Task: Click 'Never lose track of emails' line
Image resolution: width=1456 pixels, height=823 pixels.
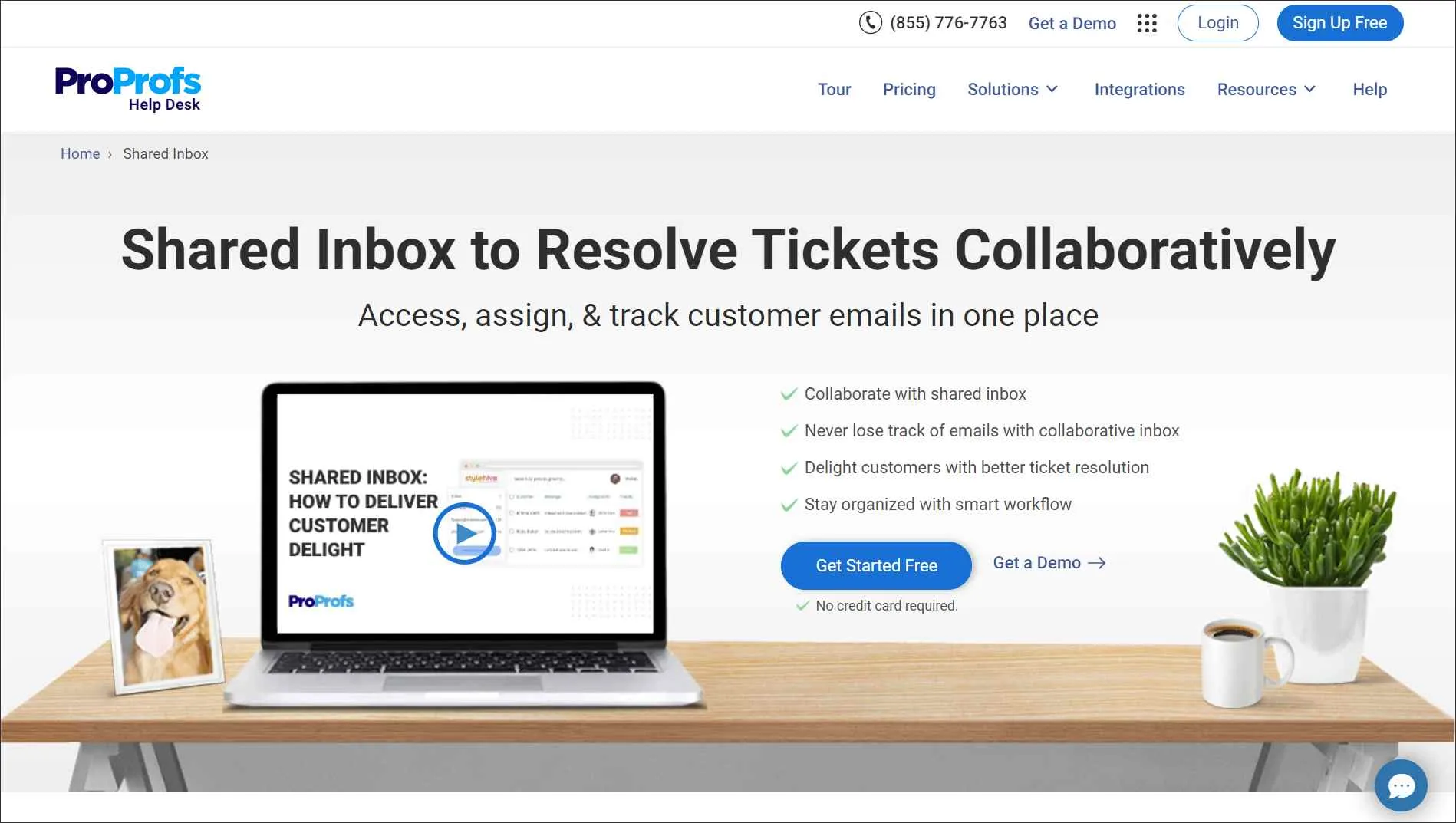Action: [992, 430]
